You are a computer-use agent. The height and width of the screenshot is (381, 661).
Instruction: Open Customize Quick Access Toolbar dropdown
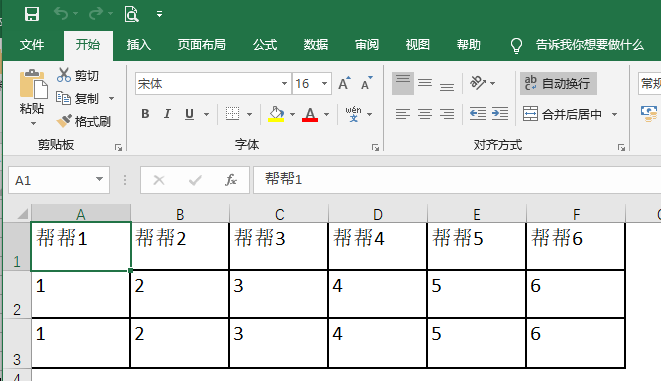159,14
